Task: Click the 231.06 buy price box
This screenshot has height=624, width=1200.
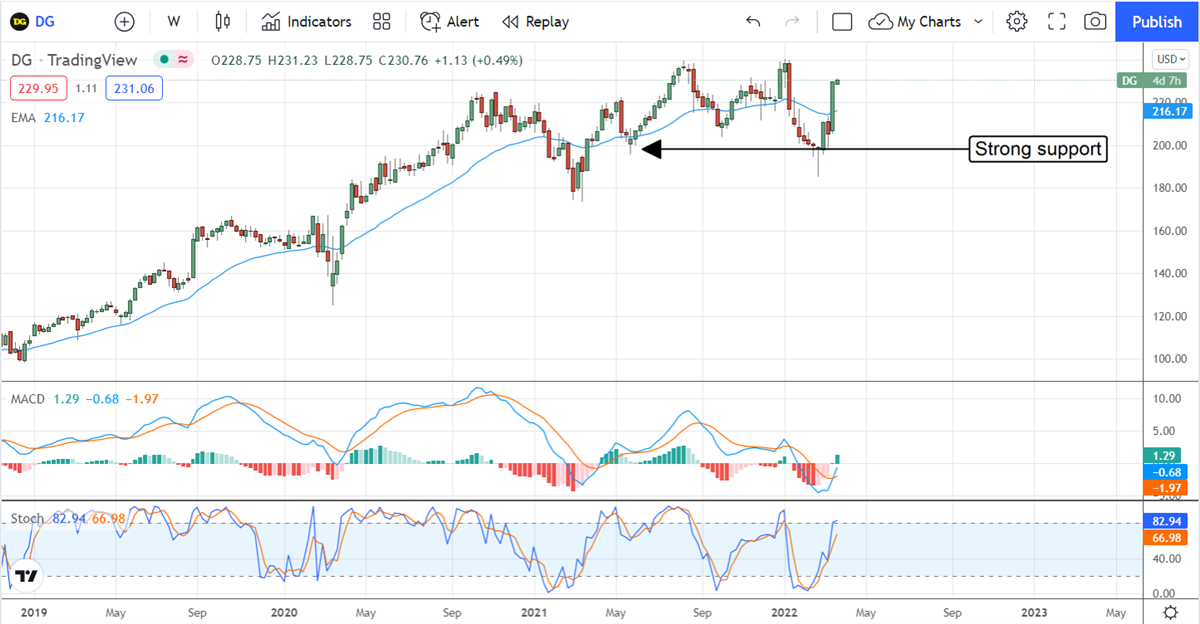Action: 135,89
